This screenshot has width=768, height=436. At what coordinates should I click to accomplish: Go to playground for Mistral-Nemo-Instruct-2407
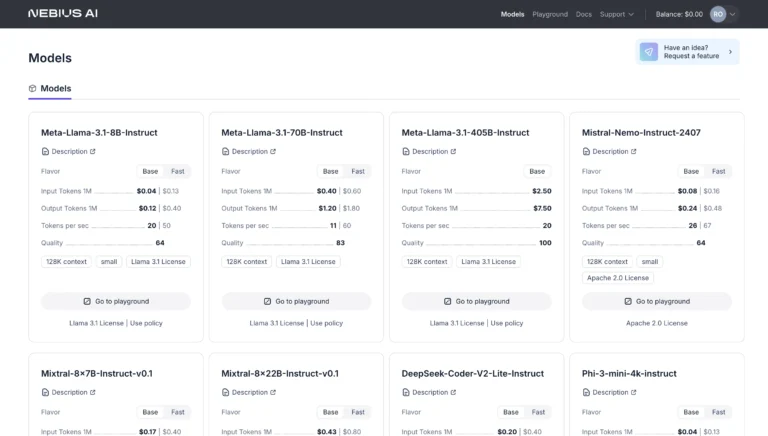657,301
